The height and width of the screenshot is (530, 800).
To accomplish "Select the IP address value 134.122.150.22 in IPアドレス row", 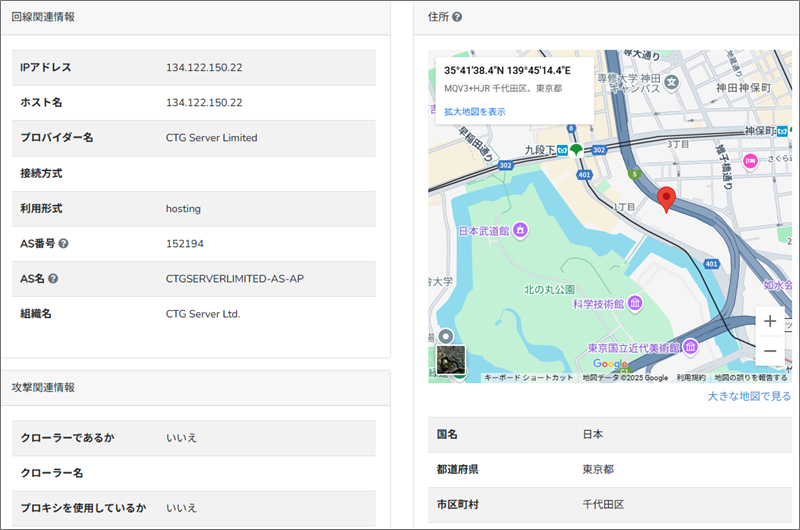I will pos(204,67).
